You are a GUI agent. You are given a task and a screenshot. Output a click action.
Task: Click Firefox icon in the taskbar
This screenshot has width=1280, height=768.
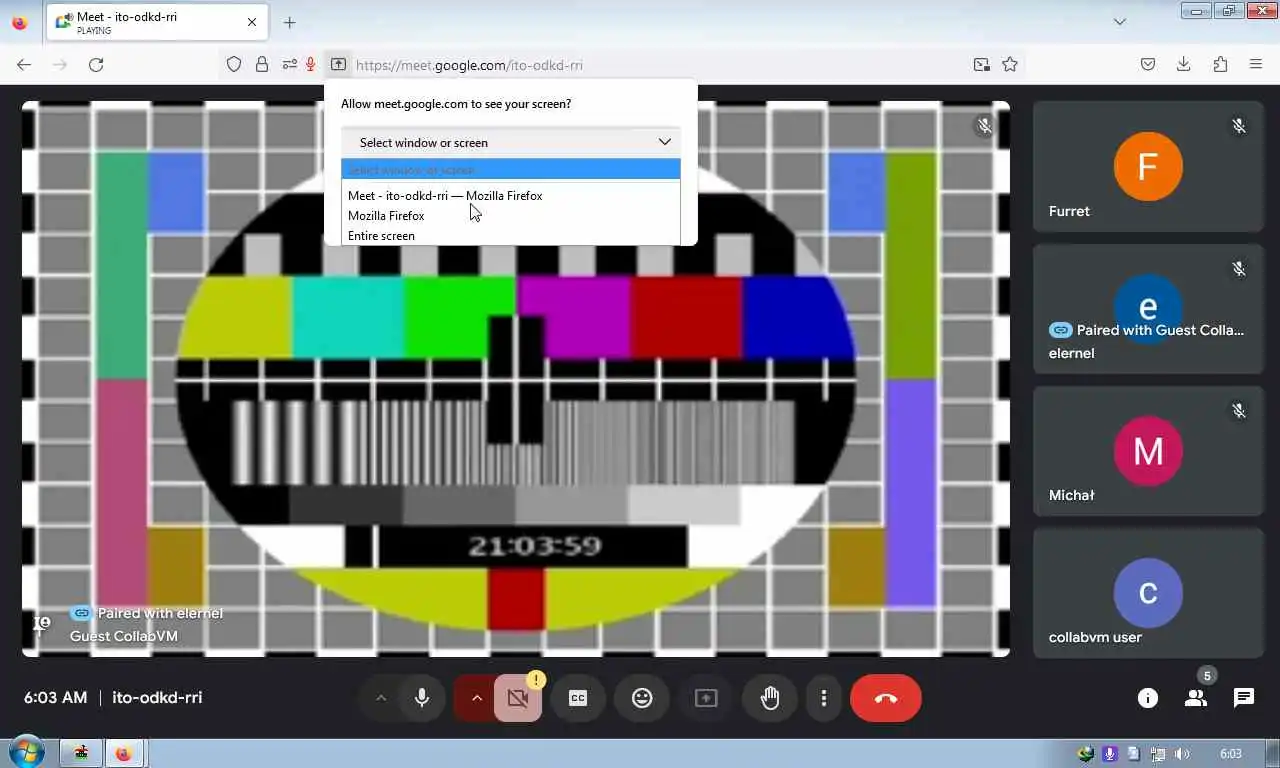124,753
